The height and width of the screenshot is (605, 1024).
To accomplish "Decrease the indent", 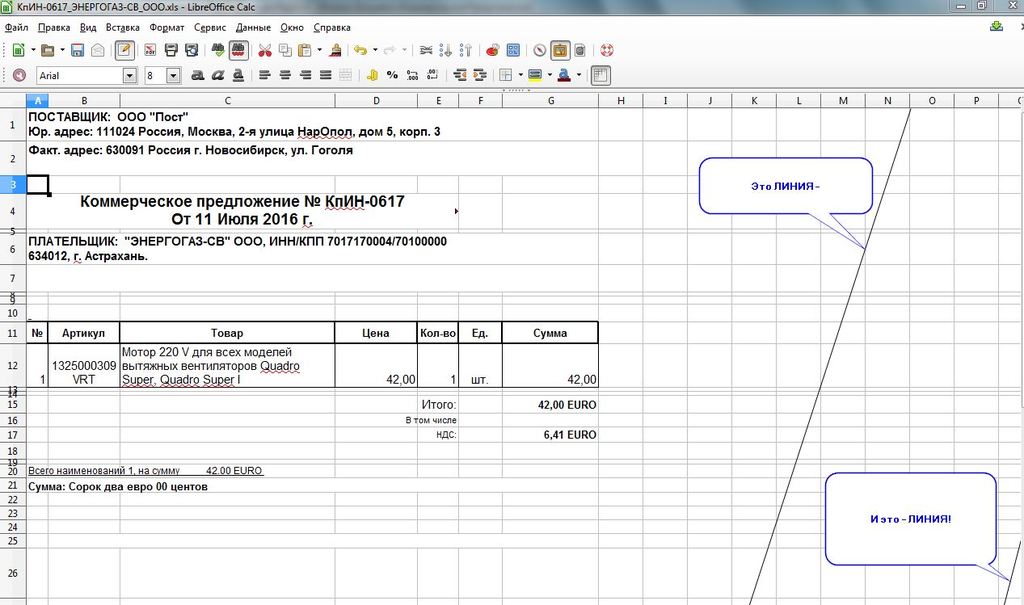I will [460, 75].
